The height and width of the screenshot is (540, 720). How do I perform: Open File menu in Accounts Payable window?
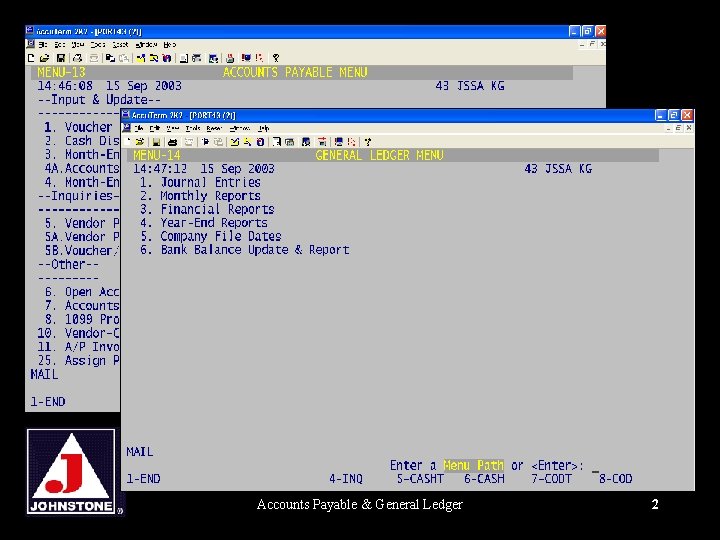43,45
